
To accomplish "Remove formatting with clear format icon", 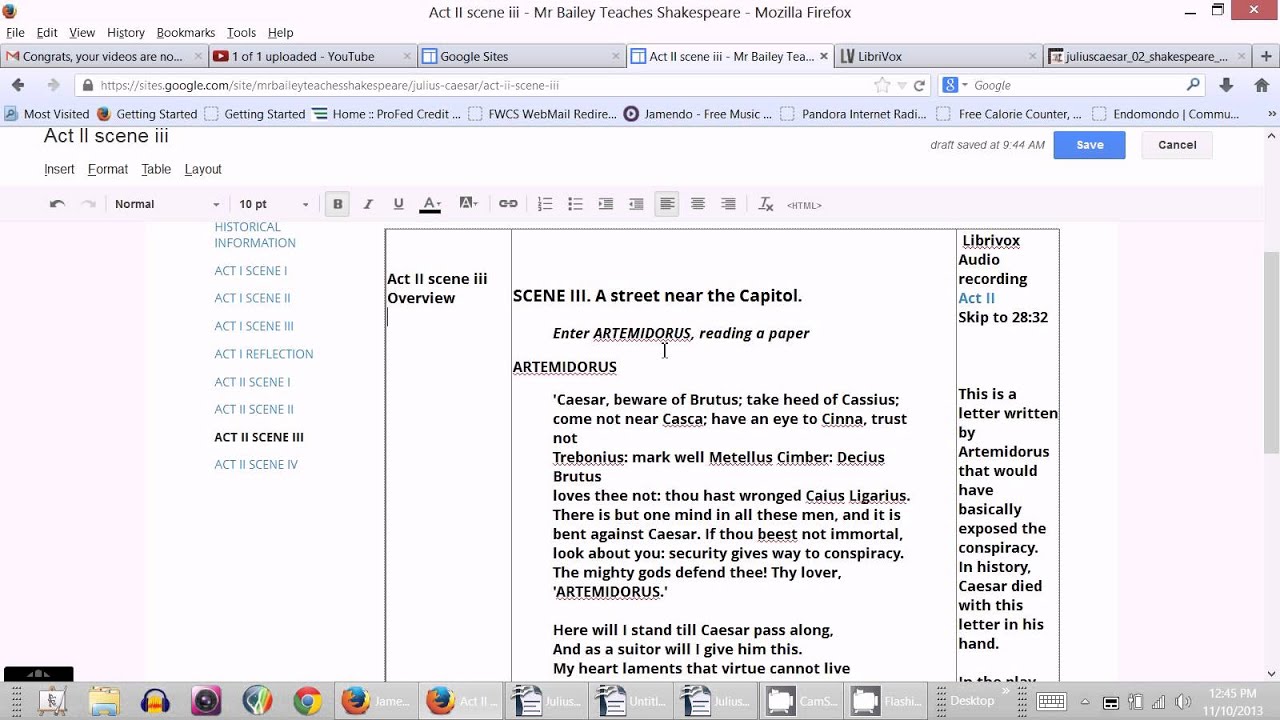I will pyautogui.click(x=766, y=204).
